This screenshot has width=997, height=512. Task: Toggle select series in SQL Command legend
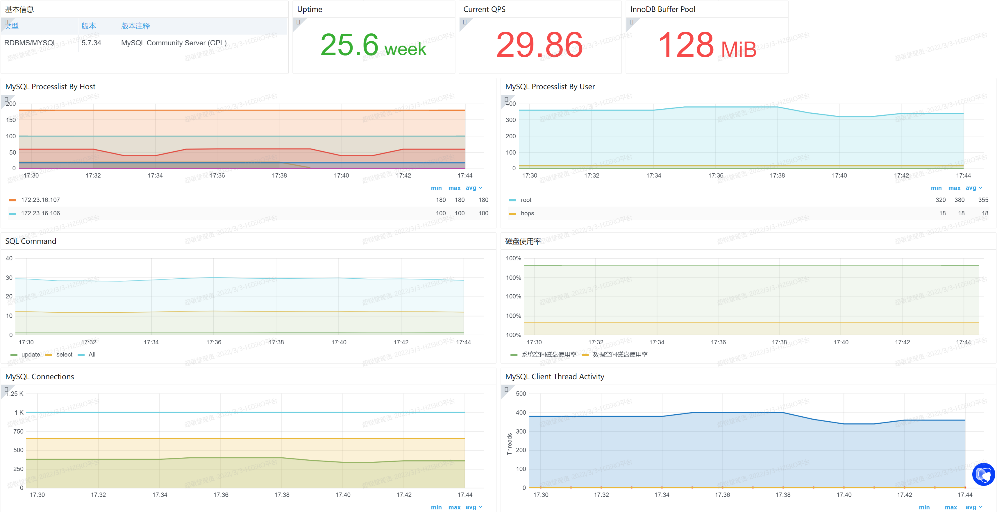coord(65,354)
